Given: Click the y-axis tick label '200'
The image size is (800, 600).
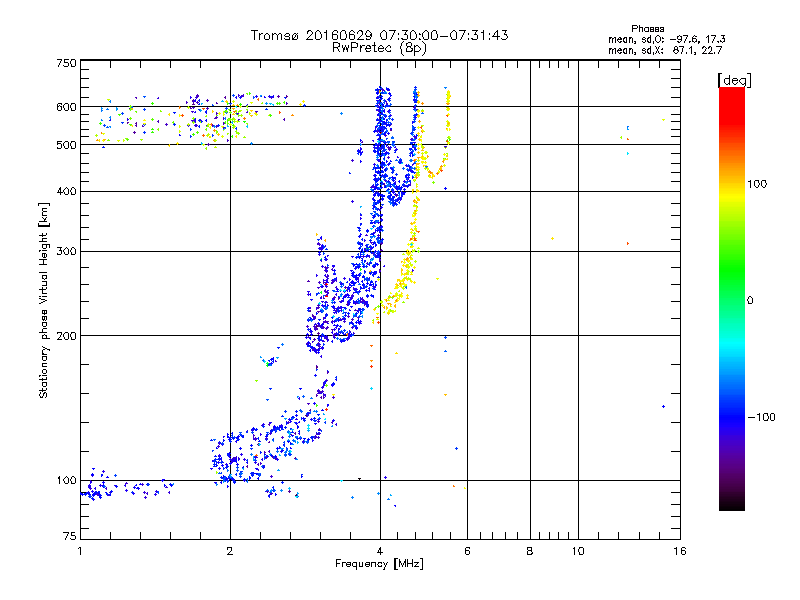Looking at the screenshot, I should click(x=66, y=336).
